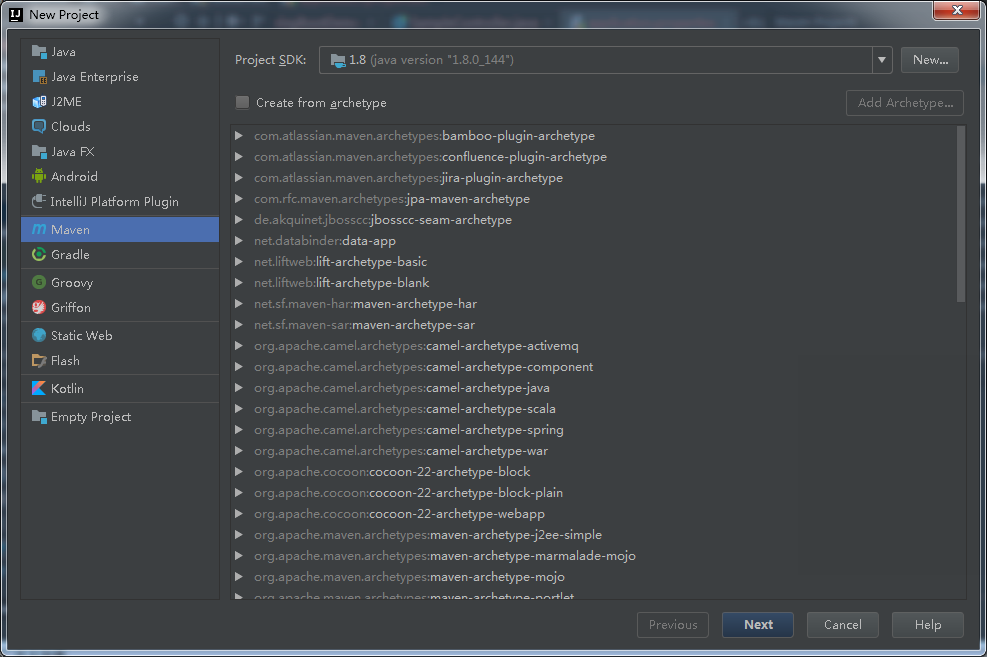Click the Maven 'm' icon
Viewport: 987px width, 657px height.
pyautogui.click(x=39, y=230)
